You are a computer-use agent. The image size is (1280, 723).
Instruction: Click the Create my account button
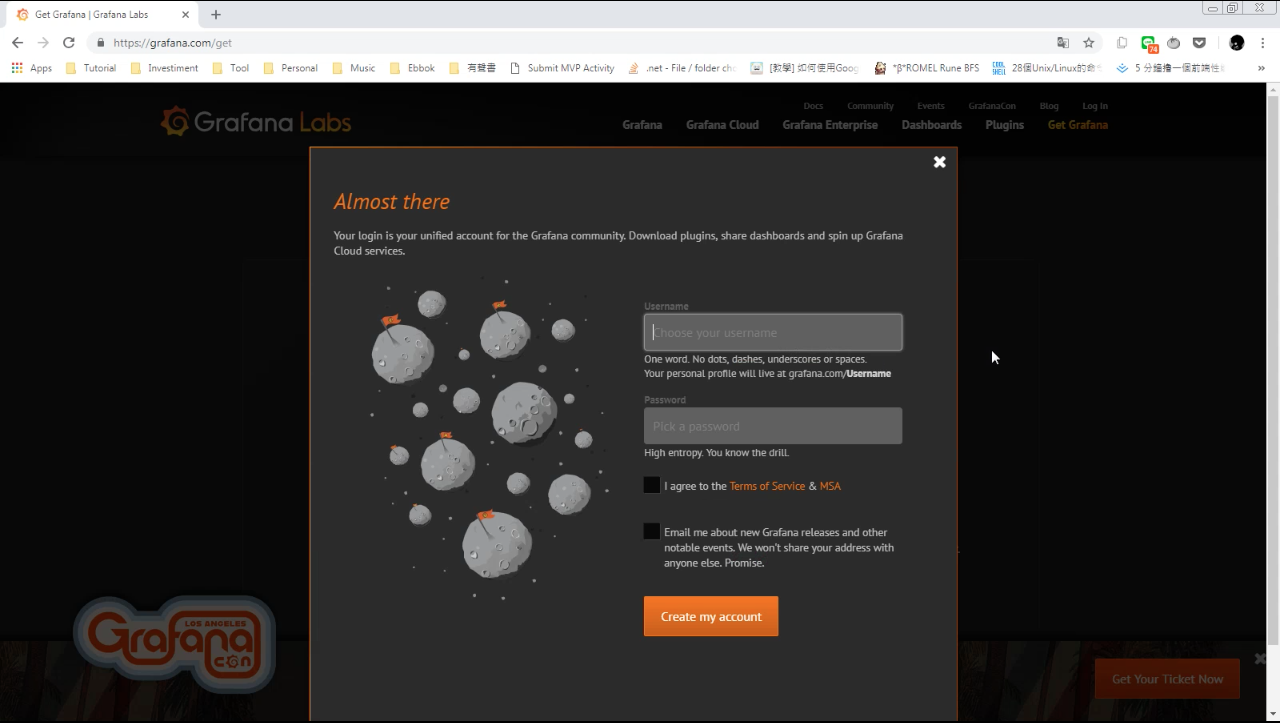(711, 616)
